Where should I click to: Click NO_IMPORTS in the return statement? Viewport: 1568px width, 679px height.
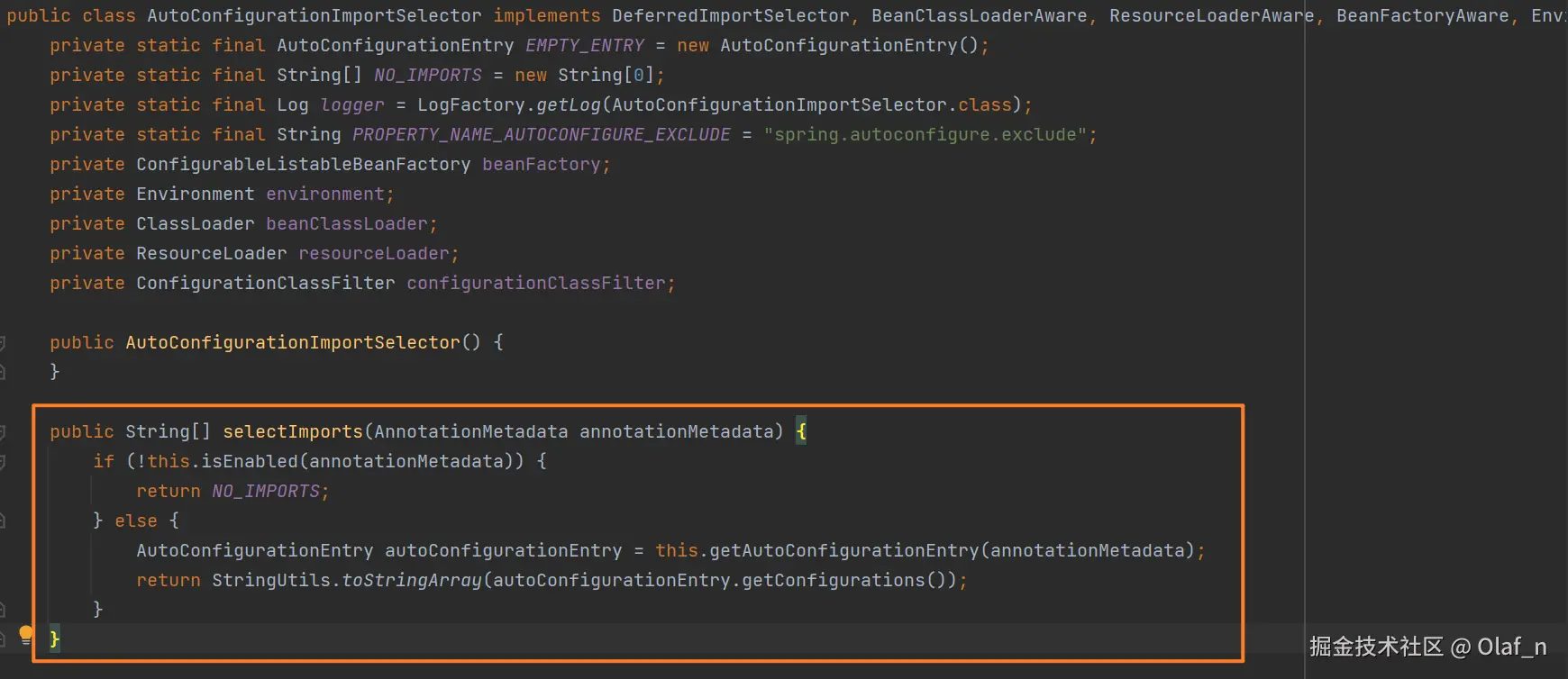pos(266,491)
